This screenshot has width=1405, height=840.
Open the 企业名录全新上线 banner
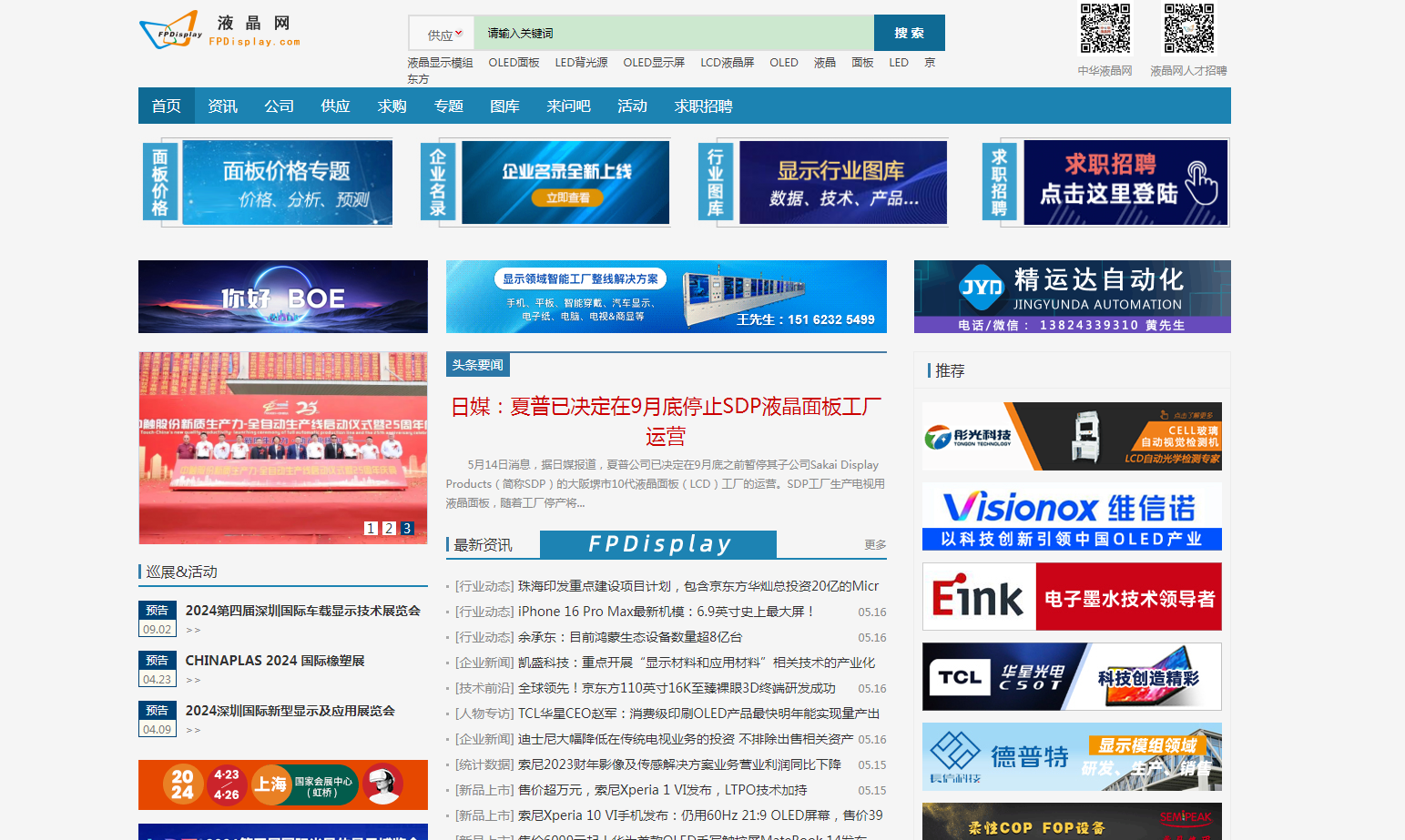(545, 182)
